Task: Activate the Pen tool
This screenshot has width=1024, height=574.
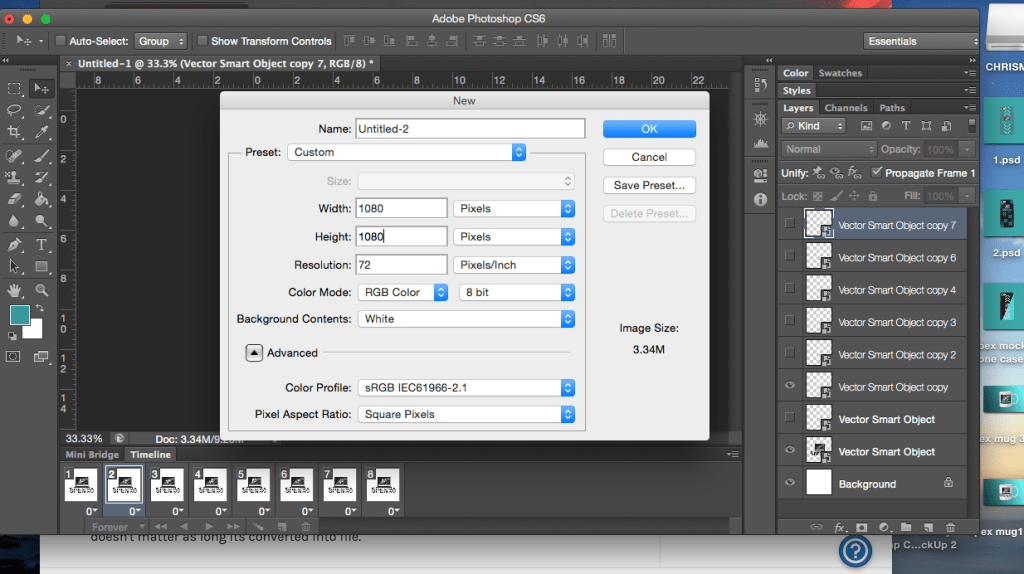Action: tap(15, 244)
